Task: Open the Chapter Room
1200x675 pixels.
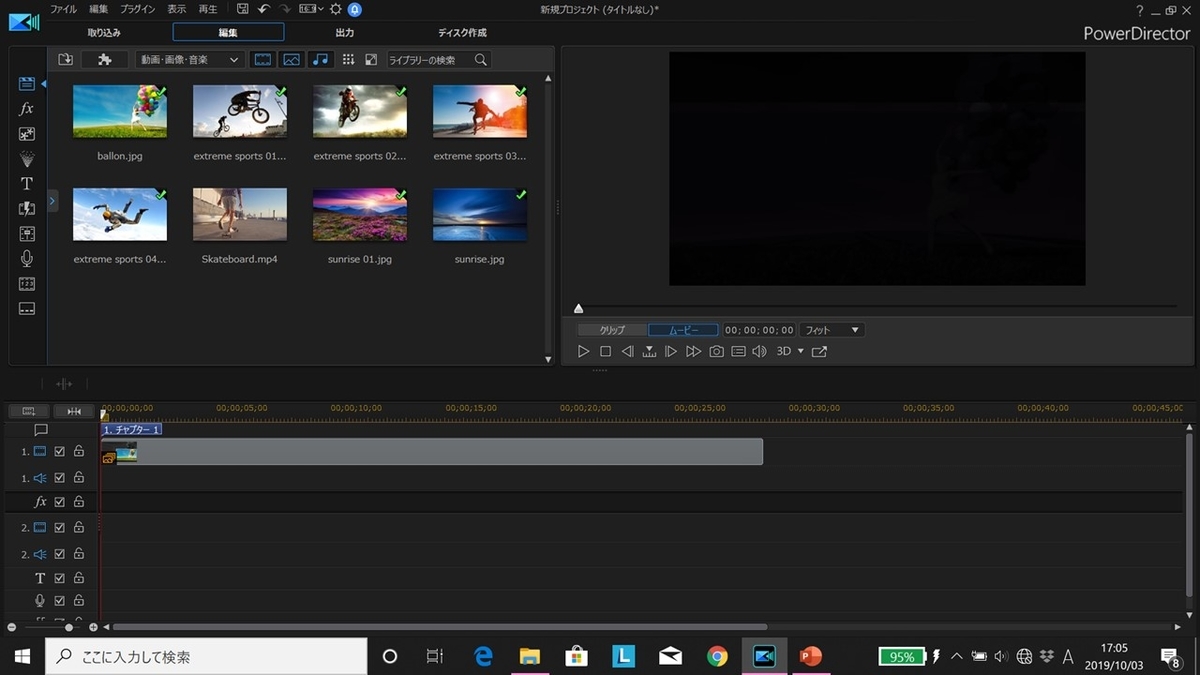Action: (27, 284)
